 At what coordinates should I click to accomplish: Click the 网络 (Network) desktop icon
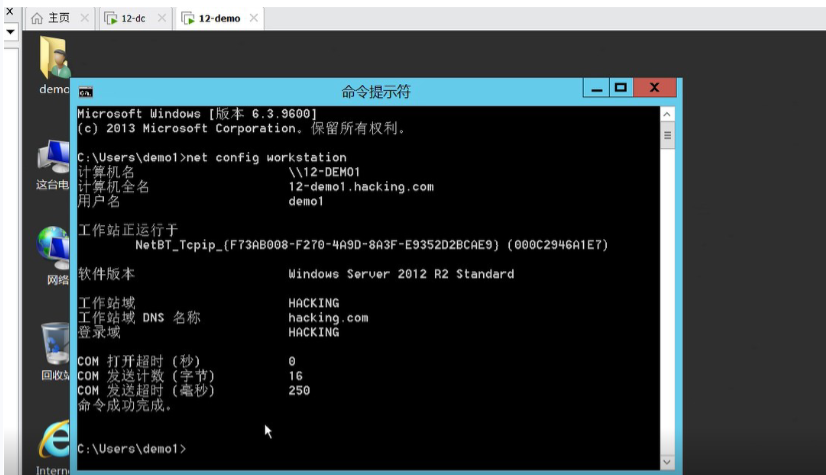coord(53,250)
